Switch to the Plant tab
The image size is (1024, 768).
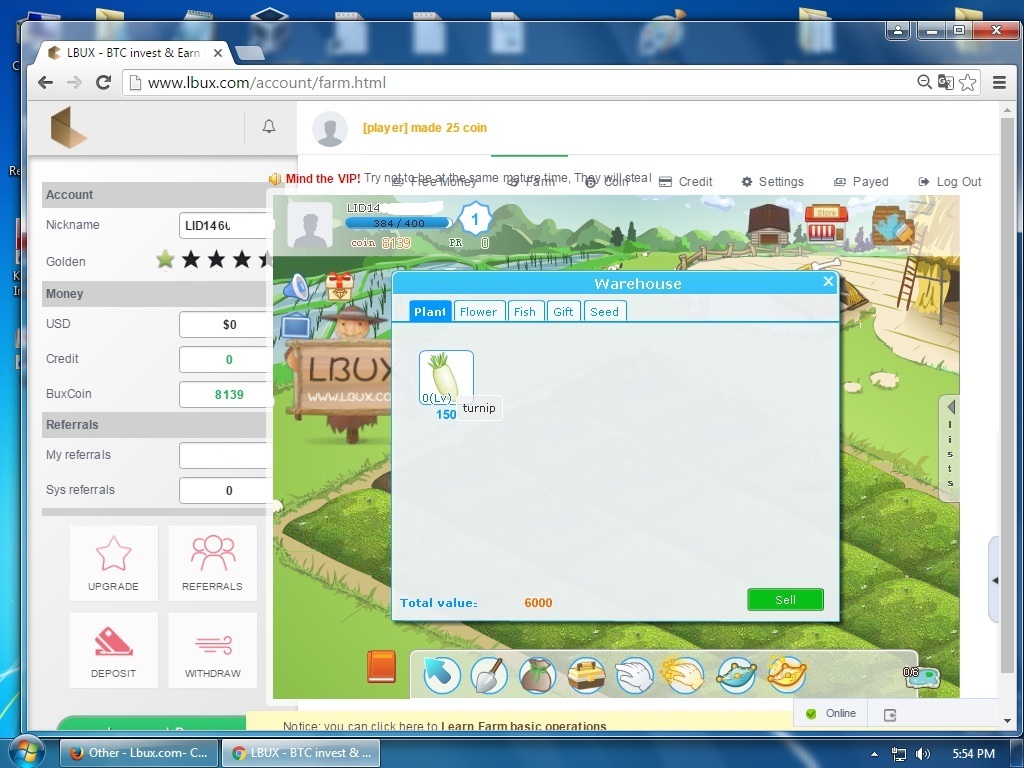point(430,312)
